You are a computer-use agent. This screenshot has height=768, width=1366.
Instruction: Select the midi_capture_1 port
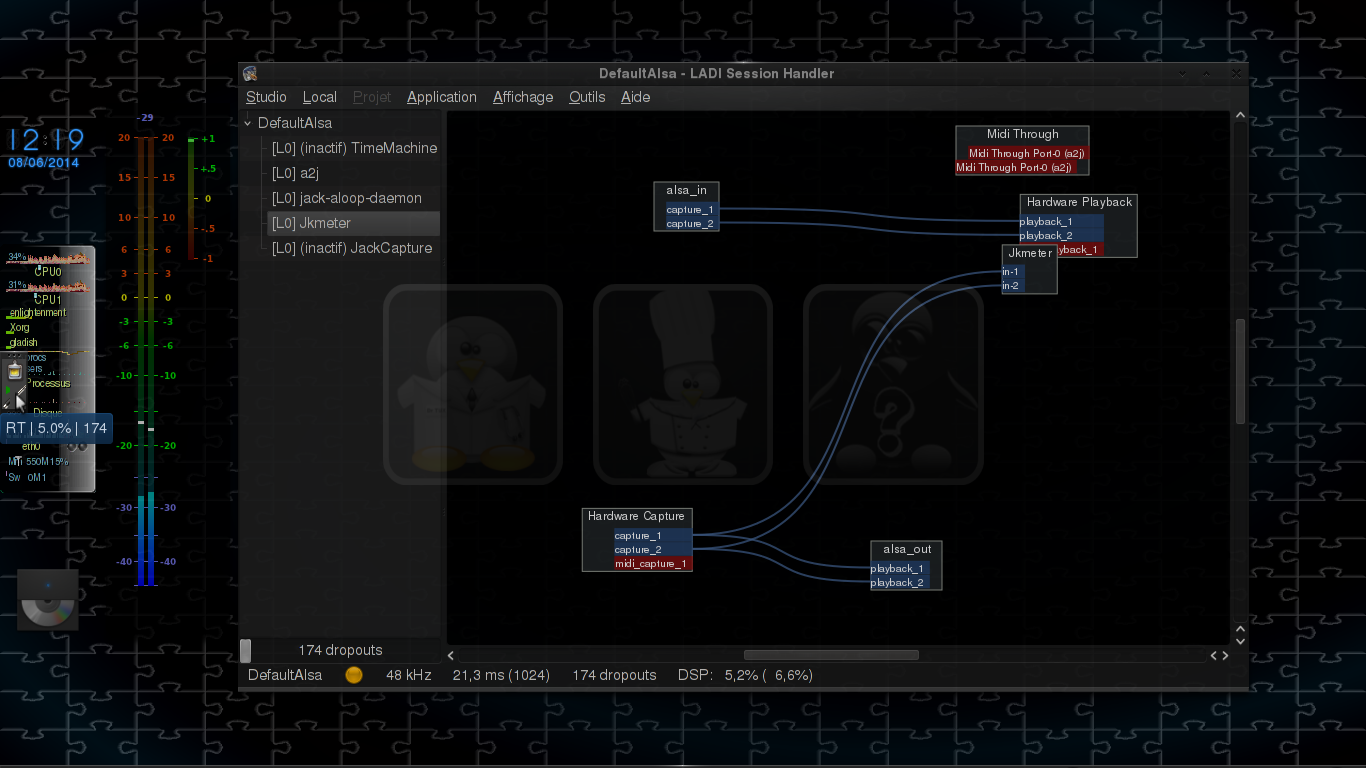(653, 564)
